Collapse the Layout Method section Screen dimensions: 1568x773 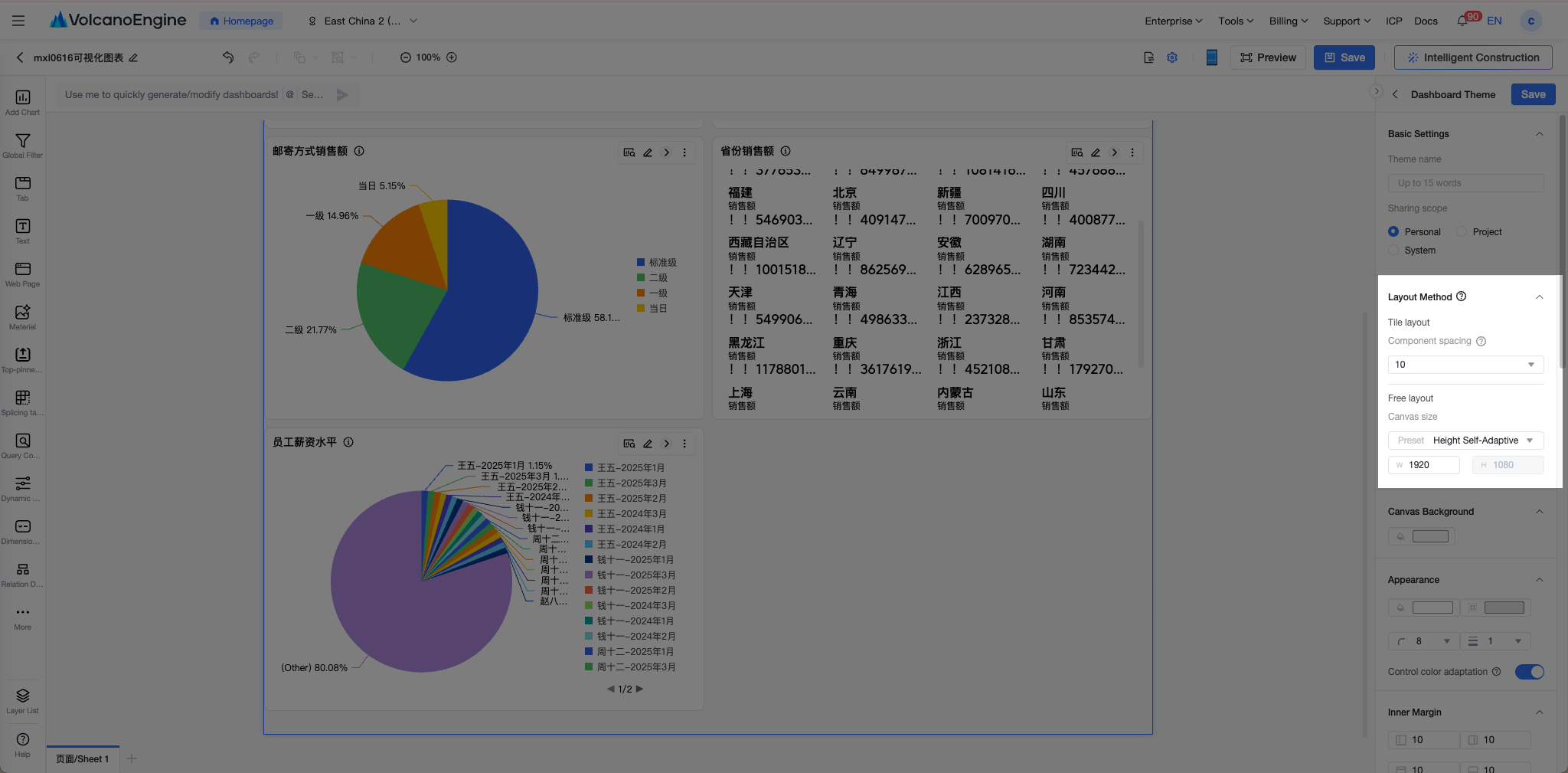1539,297
